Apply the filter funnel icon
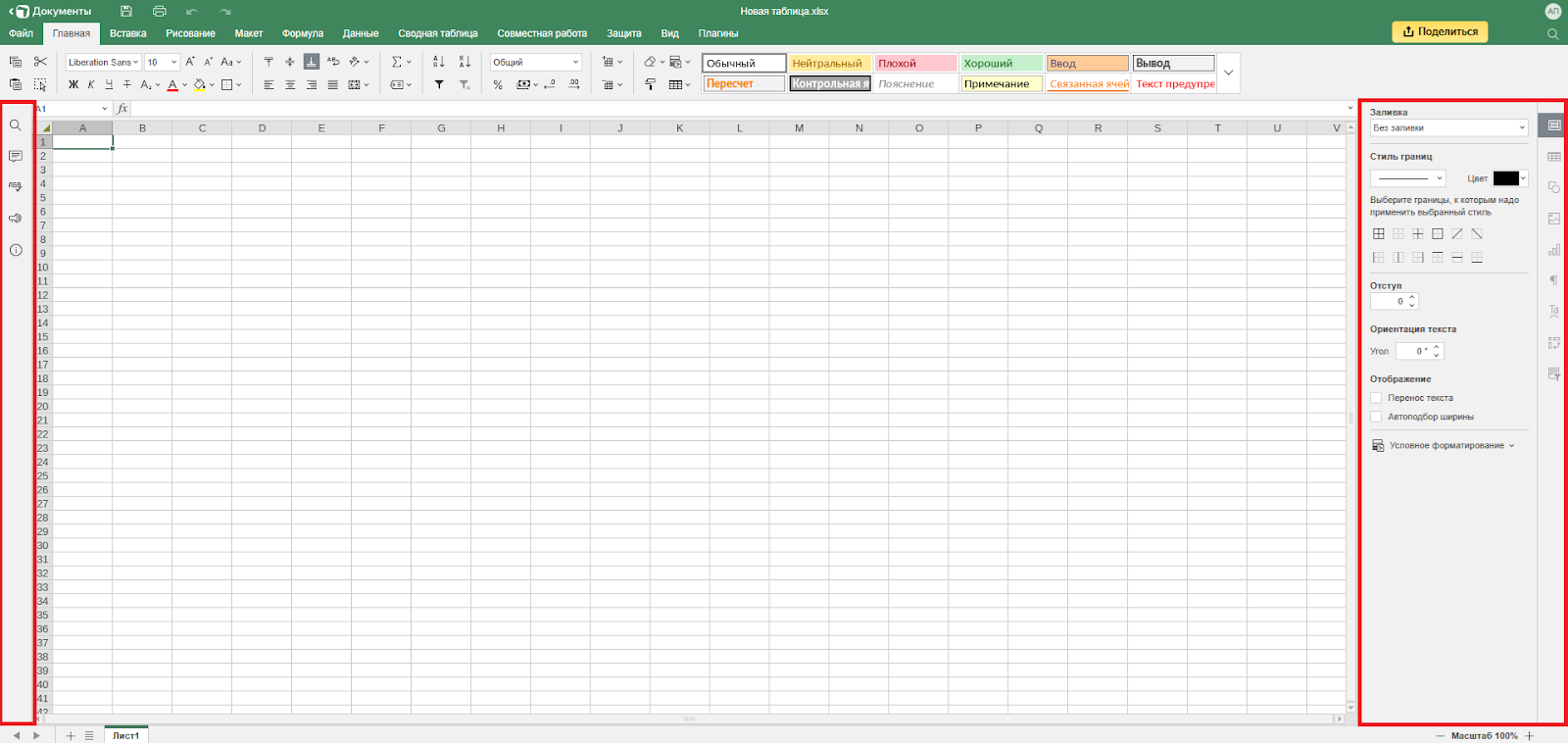Viewport: 1568px width, 743px height. tap(439, 84)
